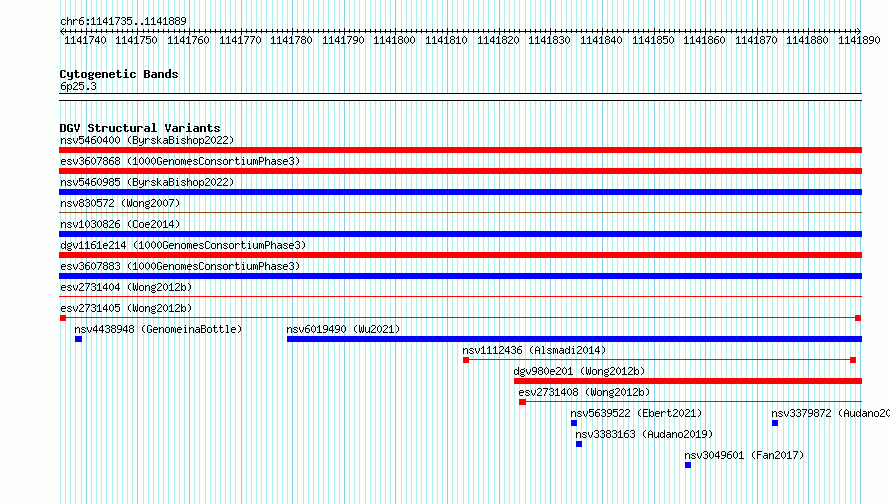
Task: Open the nsv4438948 (GenomeinaBottle) label
Action: click(x=158, y=329)
